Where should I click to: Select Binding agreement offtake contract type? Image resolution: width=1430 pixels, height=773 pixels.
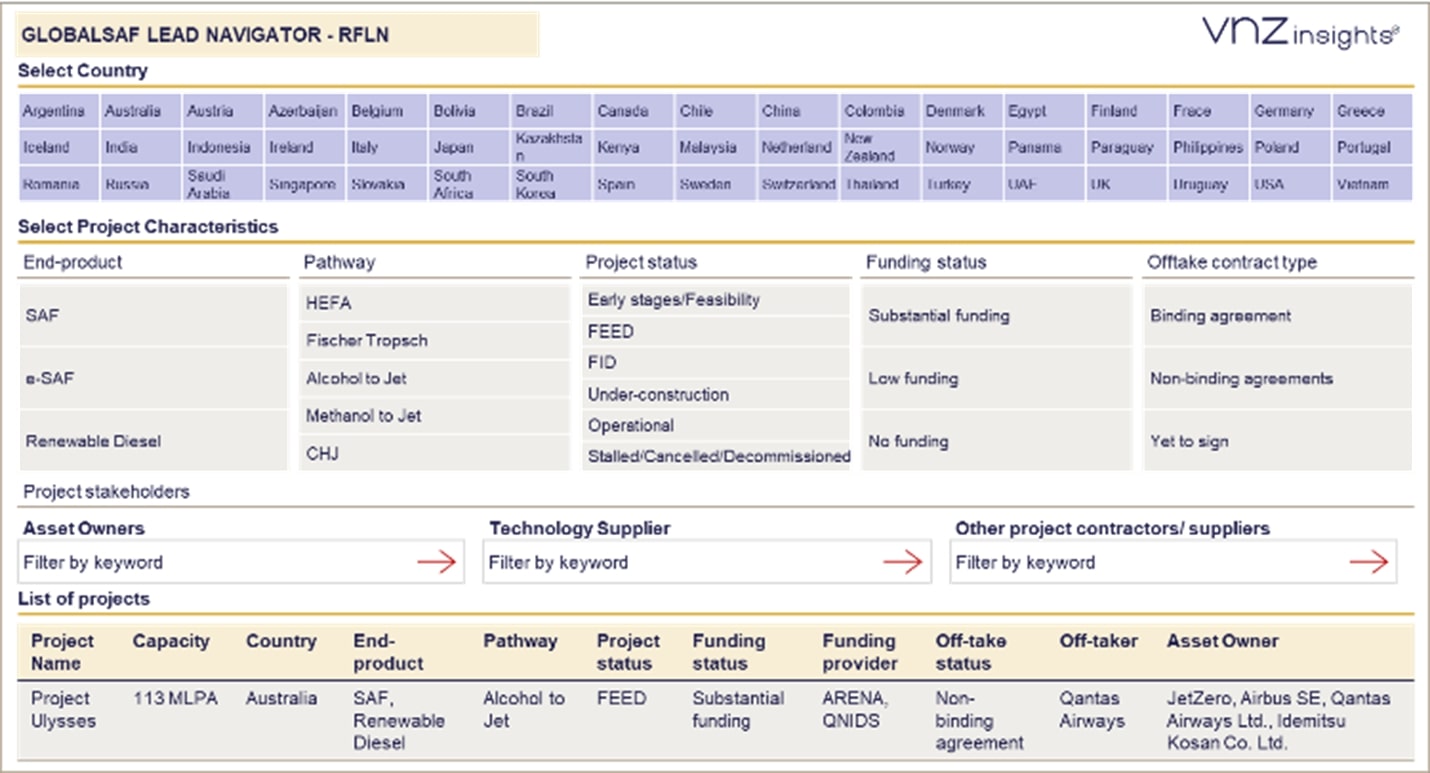[x=1277, y=315]
